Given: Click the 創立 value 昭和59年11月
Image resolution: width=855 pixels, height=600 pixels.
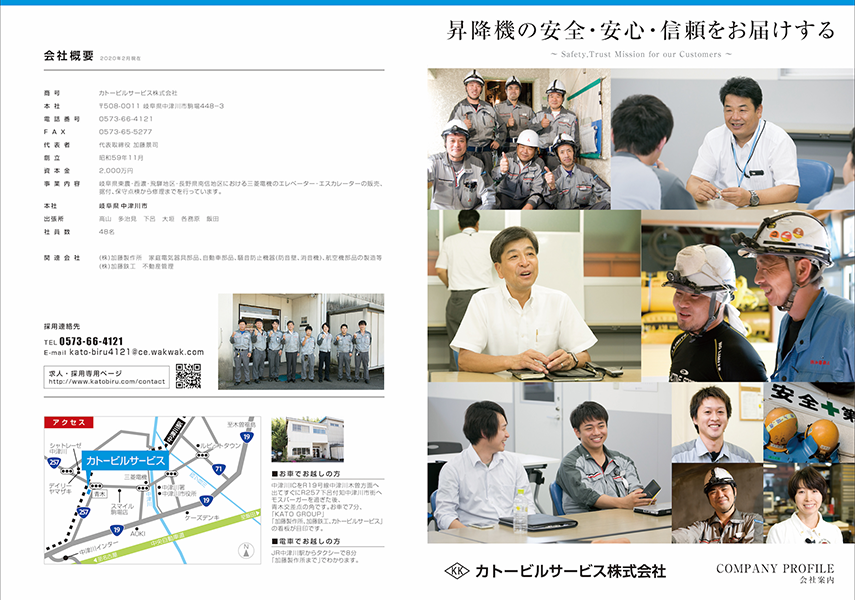Looking at the screenshot, I should (x=121, y=158).
